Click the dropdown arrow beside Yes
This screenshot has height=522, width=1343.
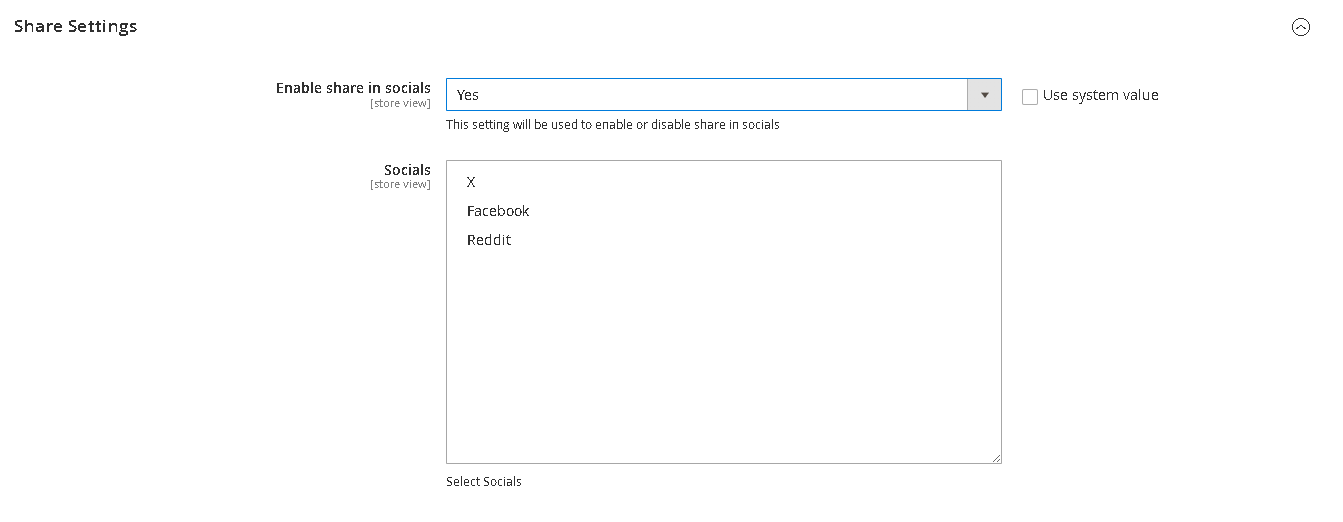(984, 95)
